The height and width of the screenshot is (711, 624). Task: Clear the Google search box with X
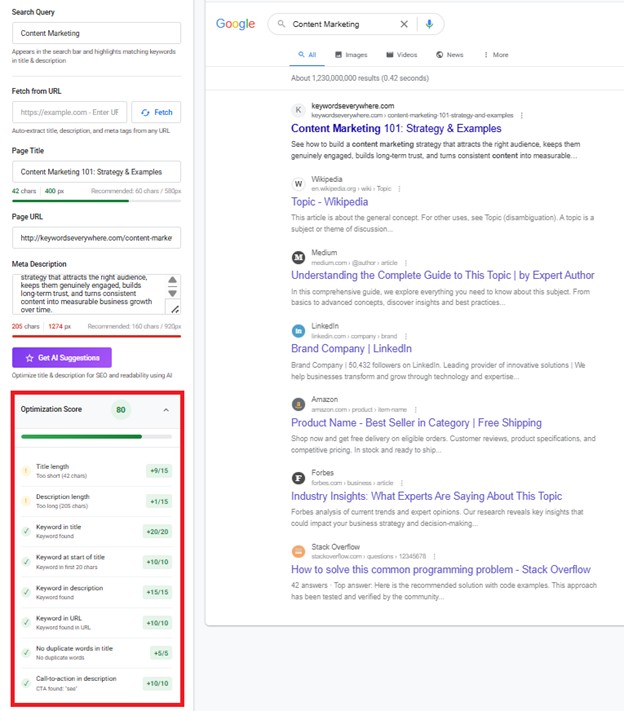pyautogui.click(x=404, y=24)
